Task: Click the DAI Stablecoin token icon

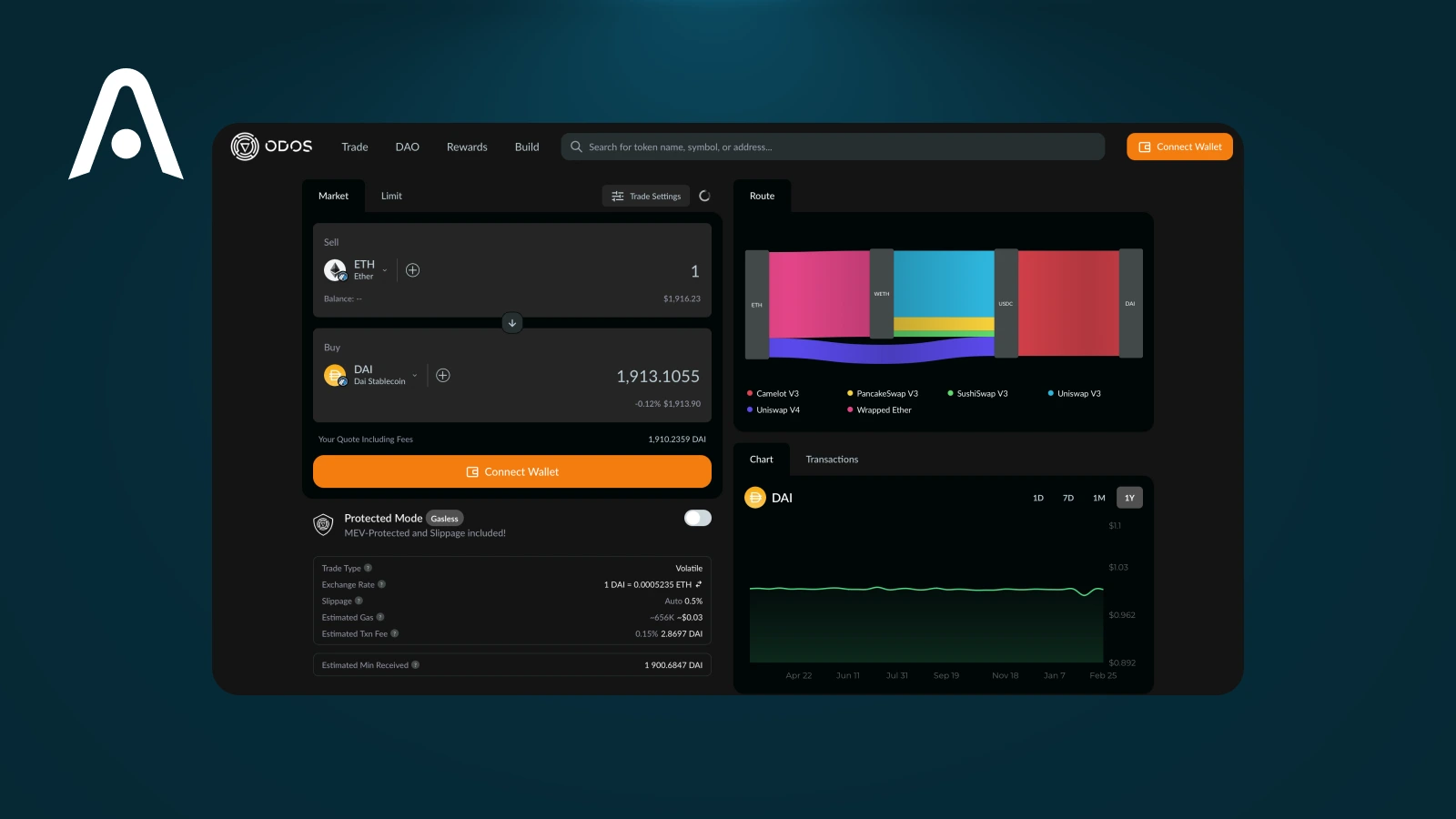Action: click(335, 375)
